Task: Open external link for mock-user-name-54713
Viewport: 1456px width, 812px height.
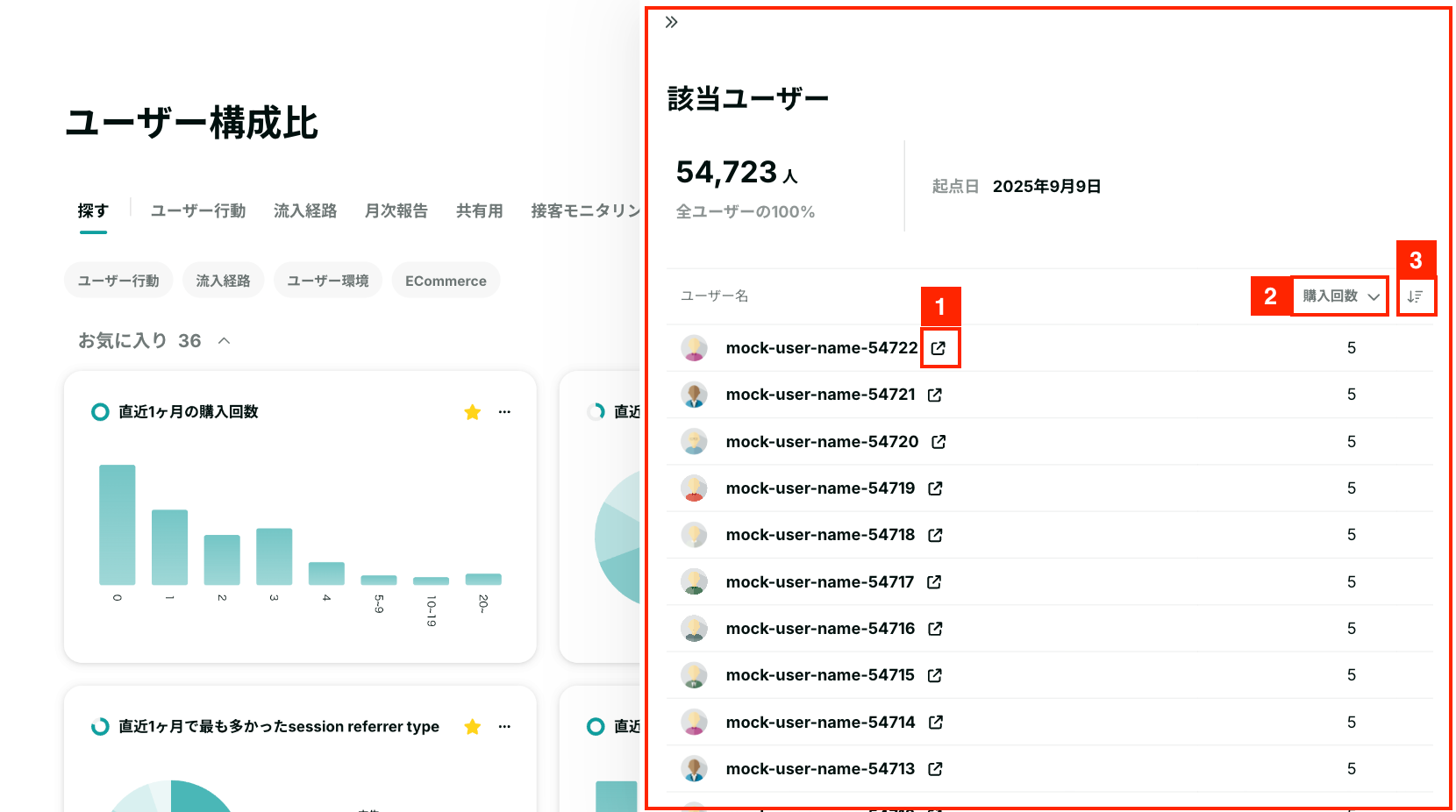Action: coord(935,769)
